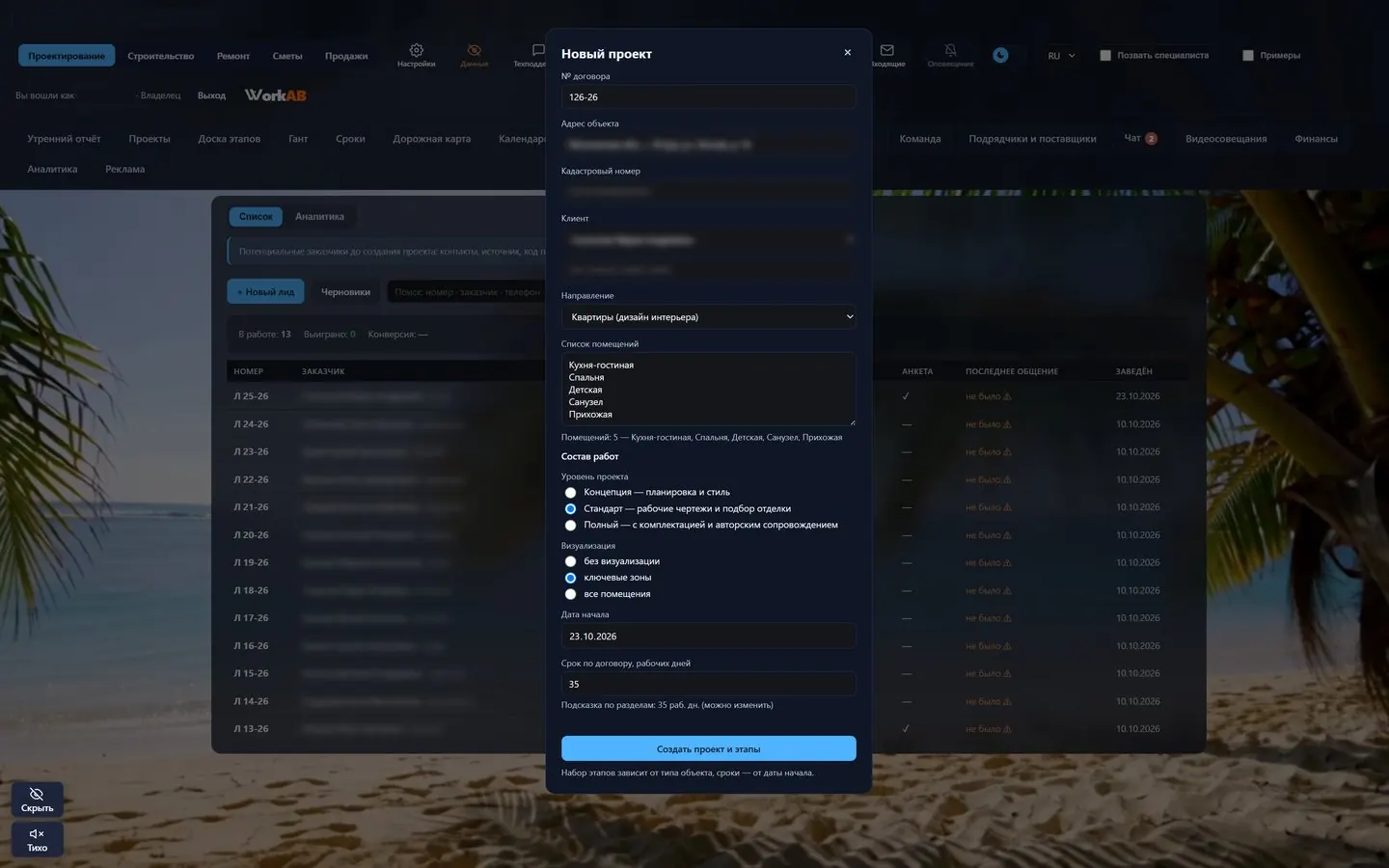Click the Чат unread badge showing 2
Viewport: 1389px width, 868px height.
[1151, 139]
